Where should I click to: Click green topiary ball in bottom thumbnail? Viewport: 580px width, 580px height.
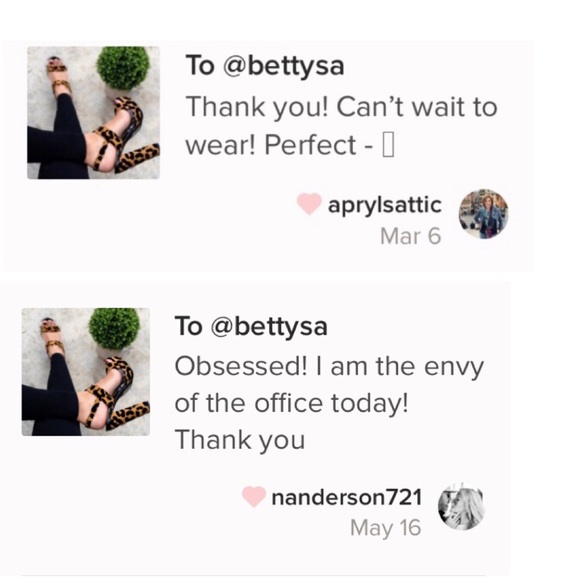click(115, 329)
